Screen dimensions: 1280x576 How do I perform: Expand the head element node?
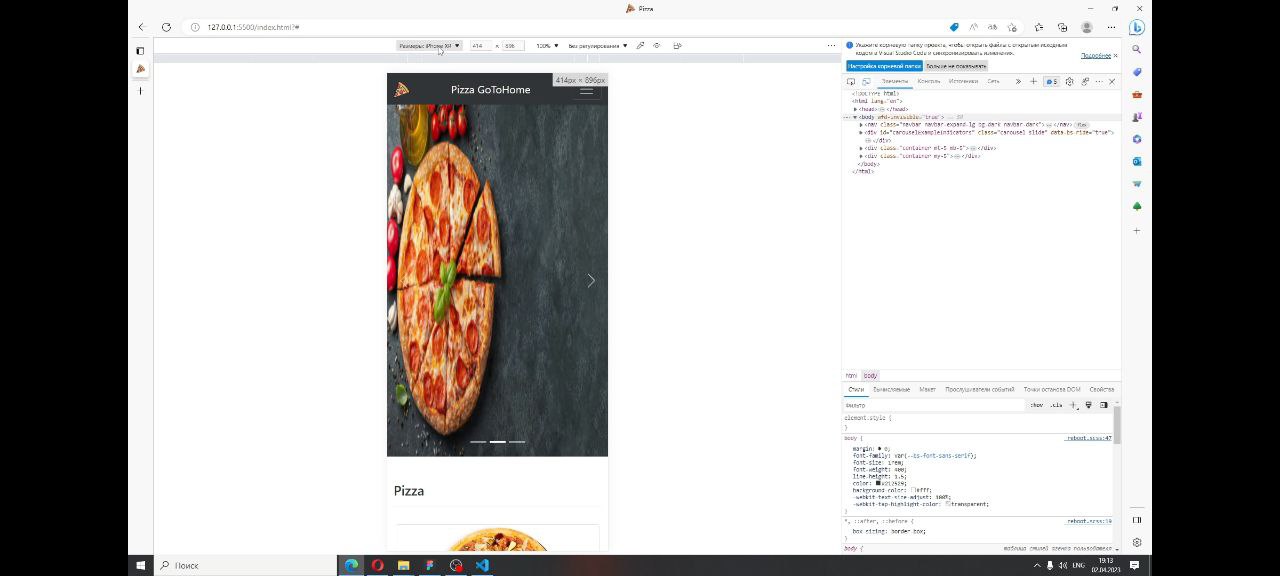pyautogui.click(x=855, y=109)
